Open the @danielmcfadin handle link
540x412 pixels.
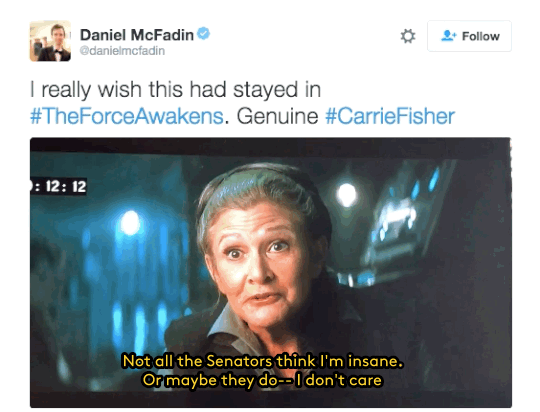pos(122,51)
